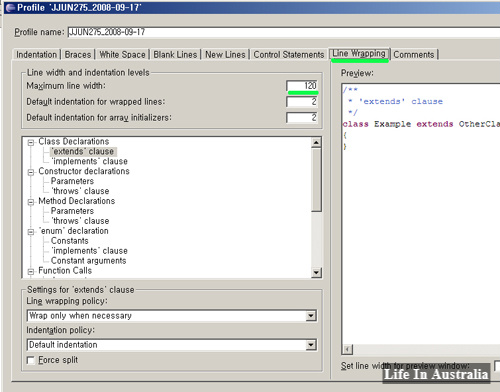Screen dimensions: 500x392
Task: Click the Profile name text field
Action: coord(284,32)
